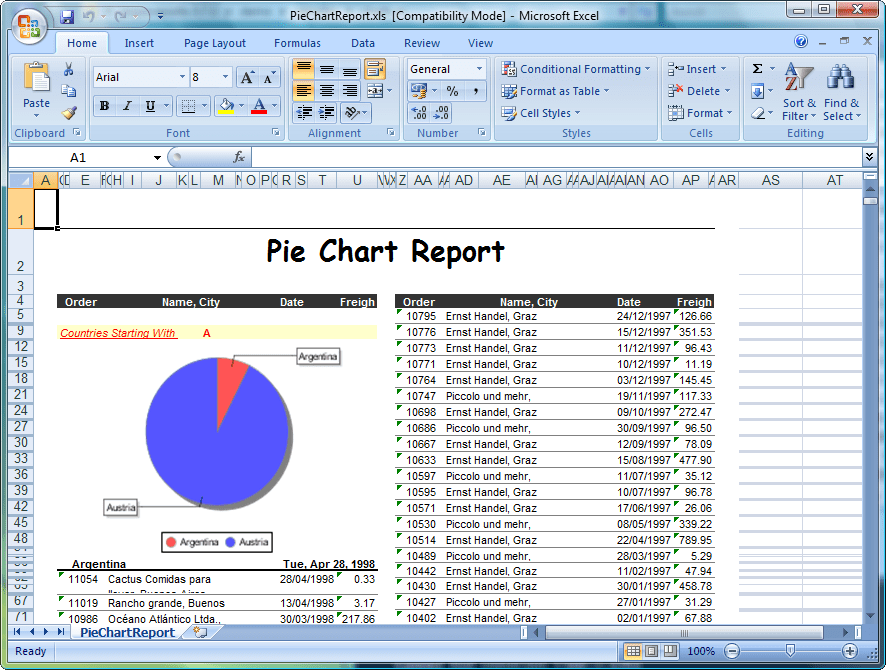Toggle Wrap Text

click(375, 69)
